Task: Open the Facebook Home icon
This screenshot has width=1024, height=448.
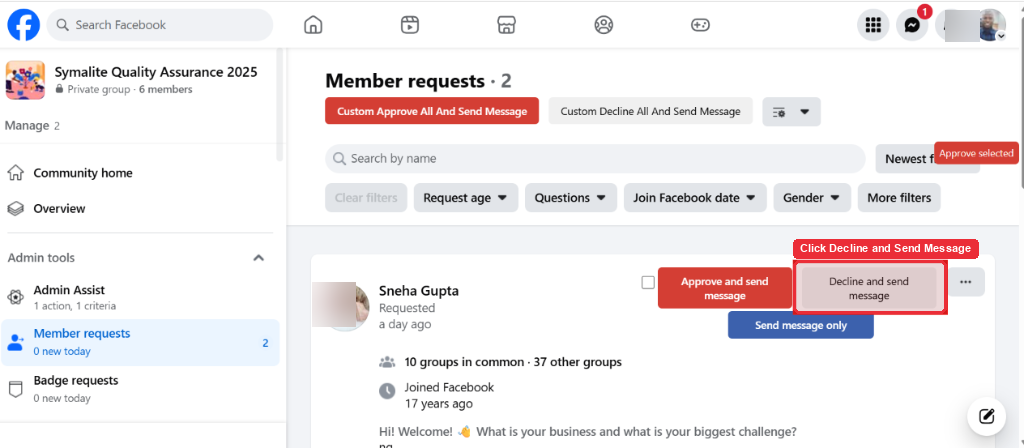Action: (x=313, y=25)
